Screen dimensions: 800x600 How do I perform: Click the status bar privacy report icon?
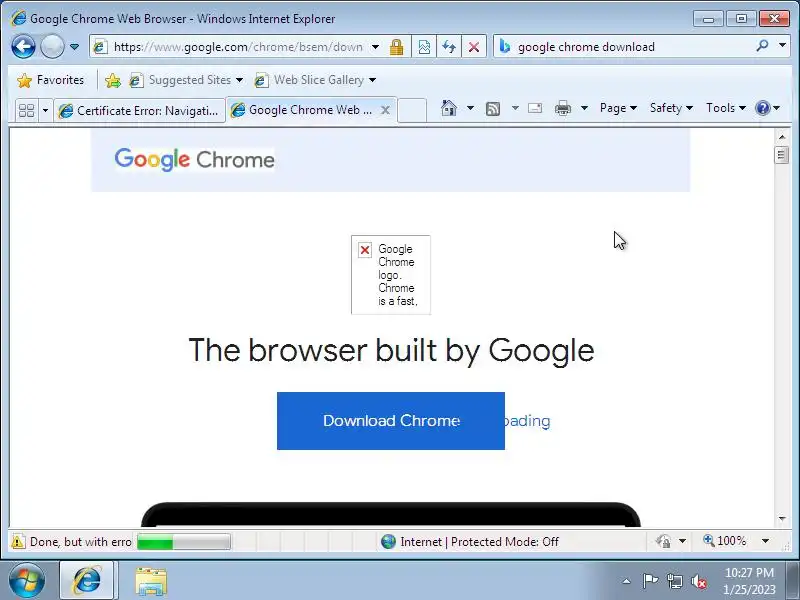tap(663, 541)
